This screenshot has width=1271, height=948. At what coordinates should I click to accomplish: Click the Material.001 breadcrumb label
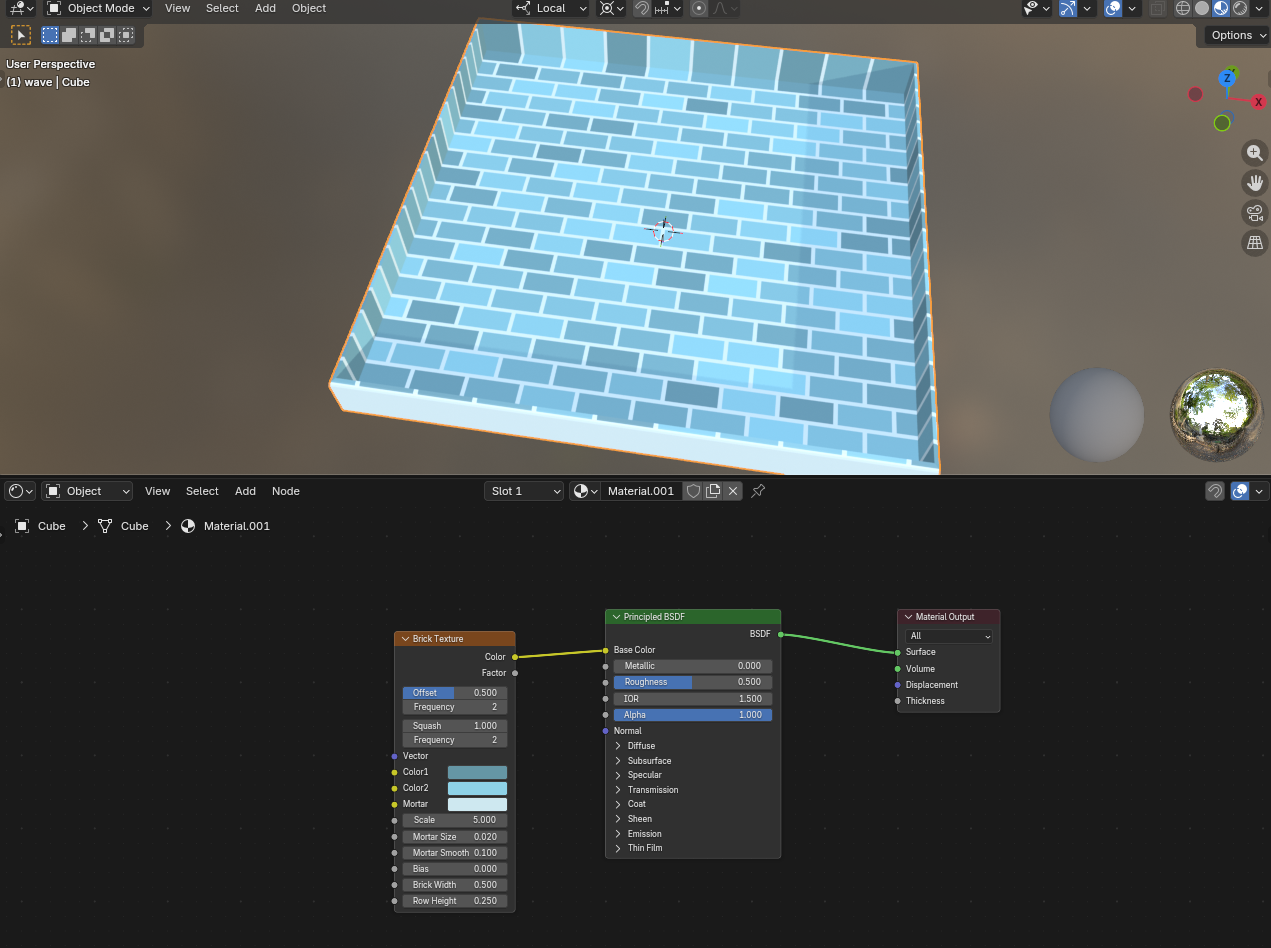(x=237, y=526)
